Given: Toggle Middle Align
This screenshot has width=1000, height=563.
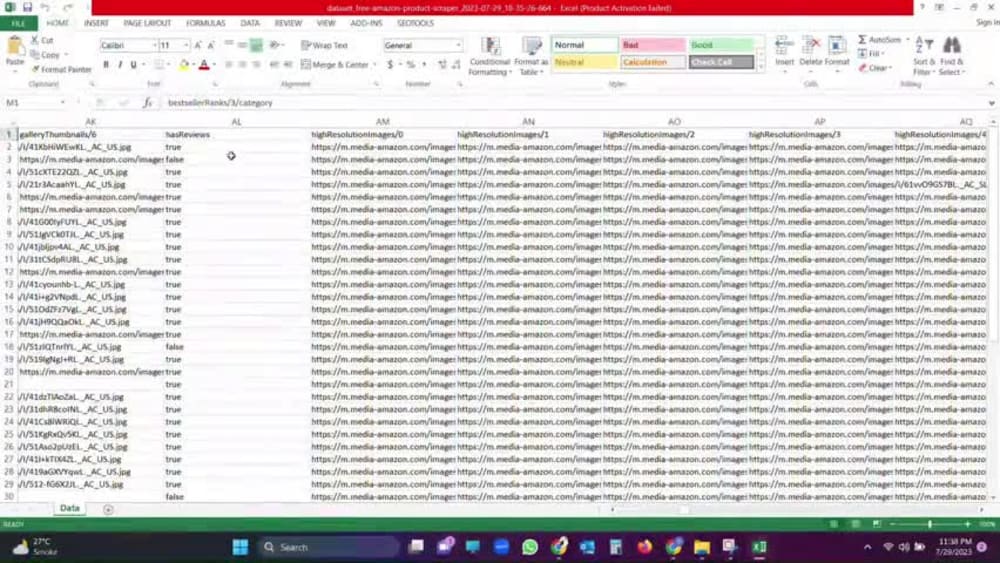Looking at the screenshot, I should [242, 45].
